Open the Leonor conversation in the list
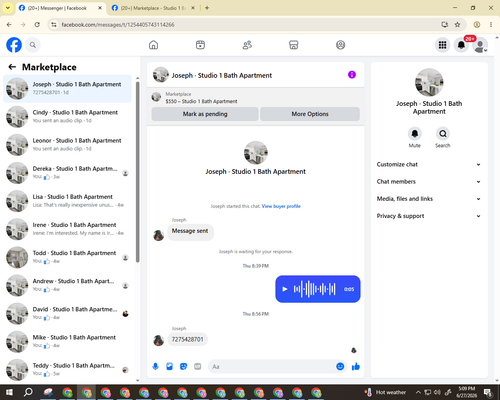Viewport: 500px width, 400px height. [x=67, y=145]
